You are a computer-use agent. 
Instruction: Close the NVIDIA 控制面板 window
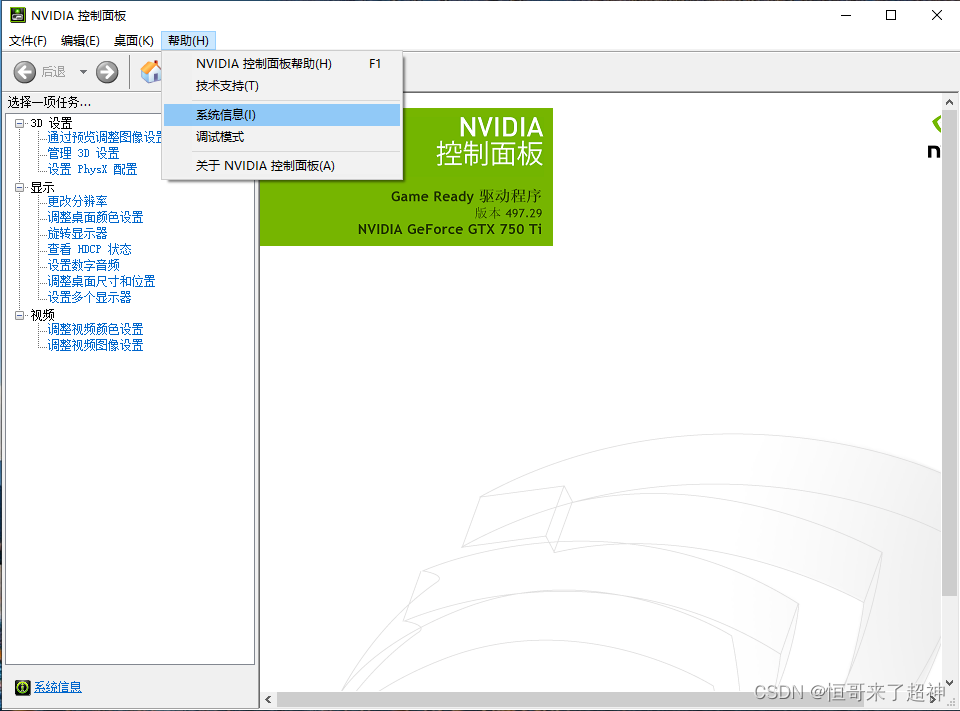937,15
